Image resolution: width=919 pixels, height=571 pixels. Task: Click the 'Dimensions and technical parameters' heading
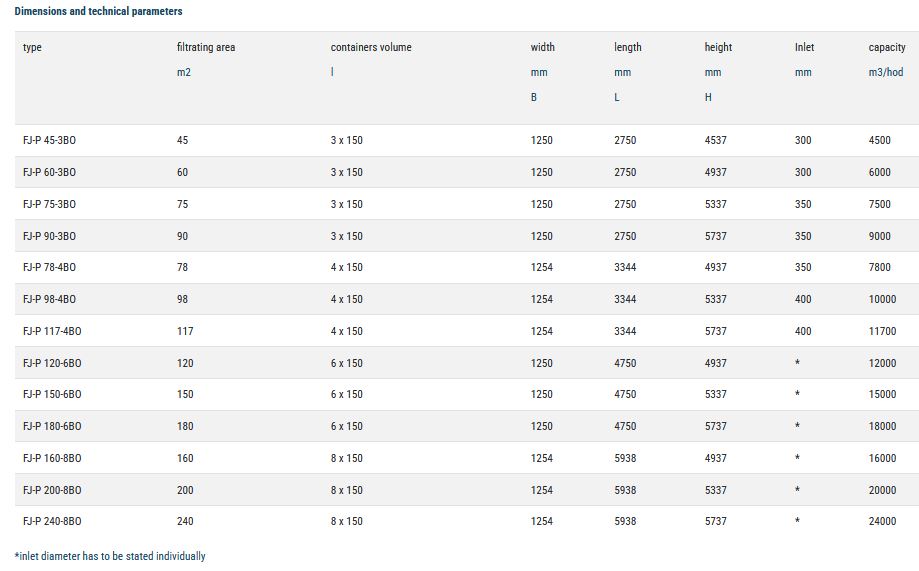pyautogui.click(x=98, y=11)
